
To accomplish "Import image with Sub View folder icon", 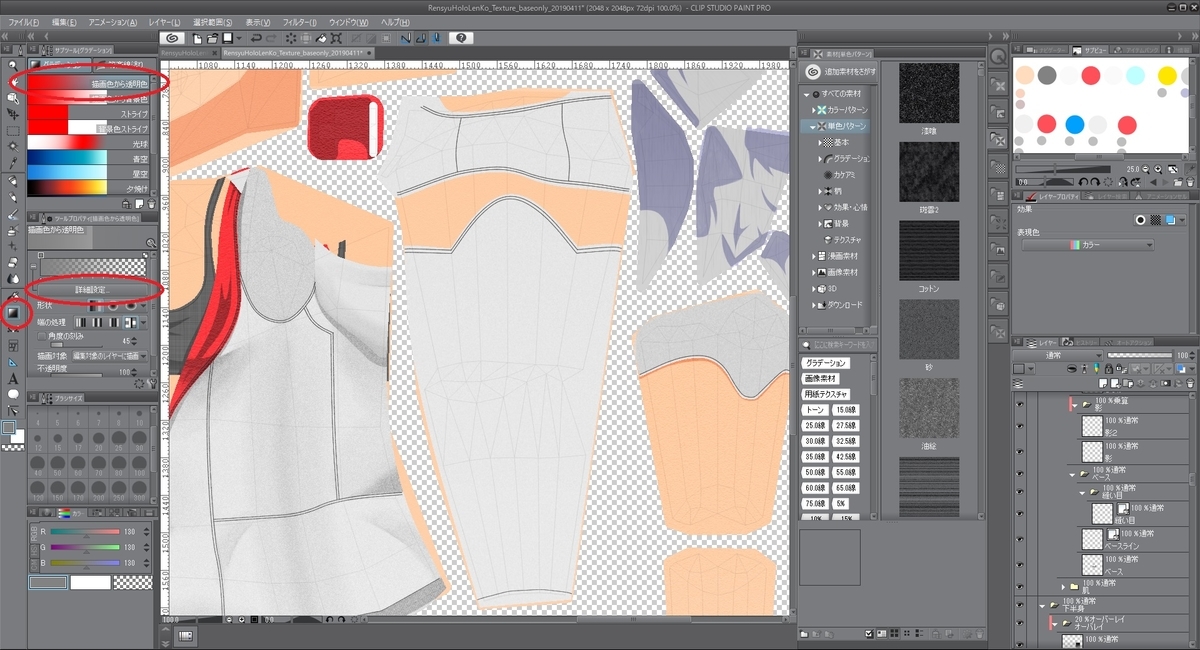I will 1177,181.
